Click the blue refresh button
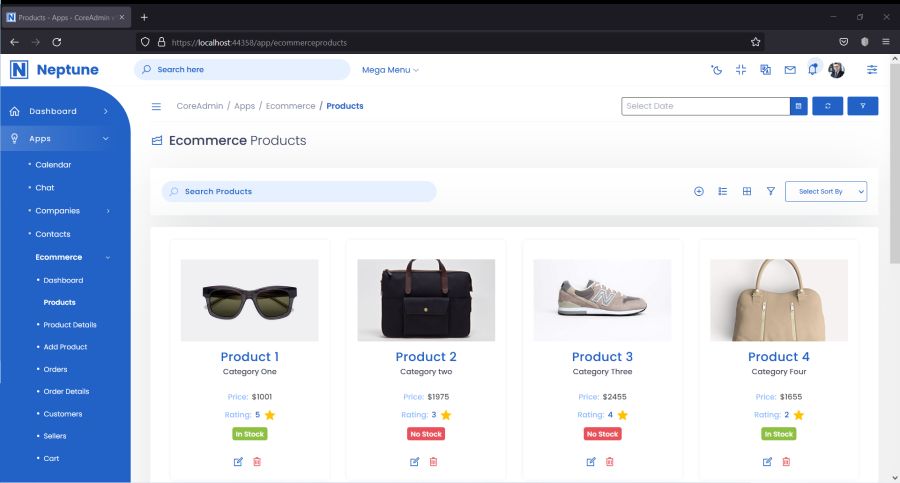Image resolution: width=900 pixels, height=483 pixels. click(828, 106)
